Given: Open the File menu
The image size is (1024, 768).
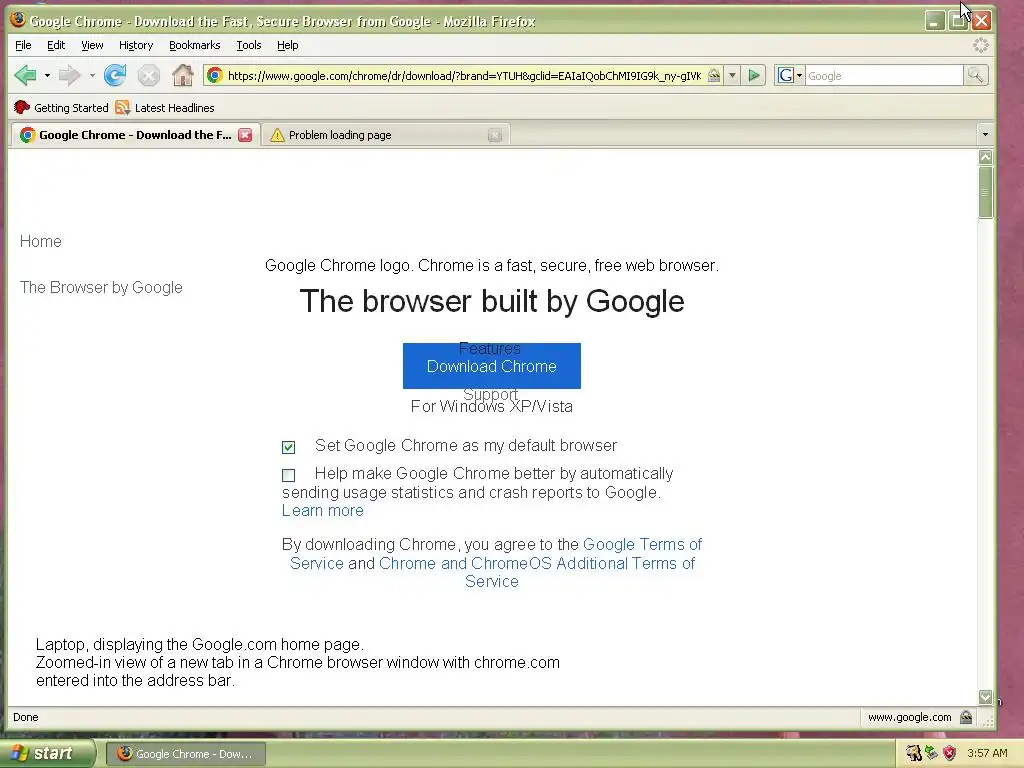Looking at the screenshot, I should [x=24, y=45].
